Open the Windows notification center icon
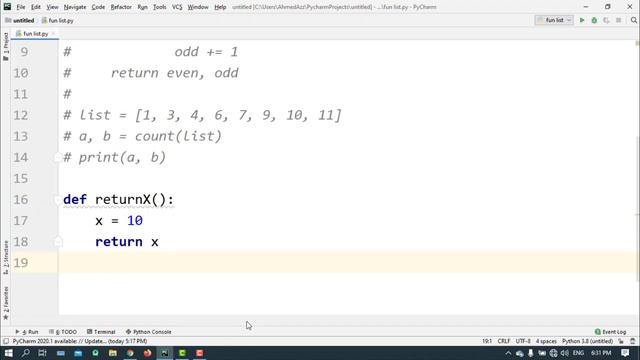This screenshot has width=640, height=360. pyautogui.click(x=625, y=353)
